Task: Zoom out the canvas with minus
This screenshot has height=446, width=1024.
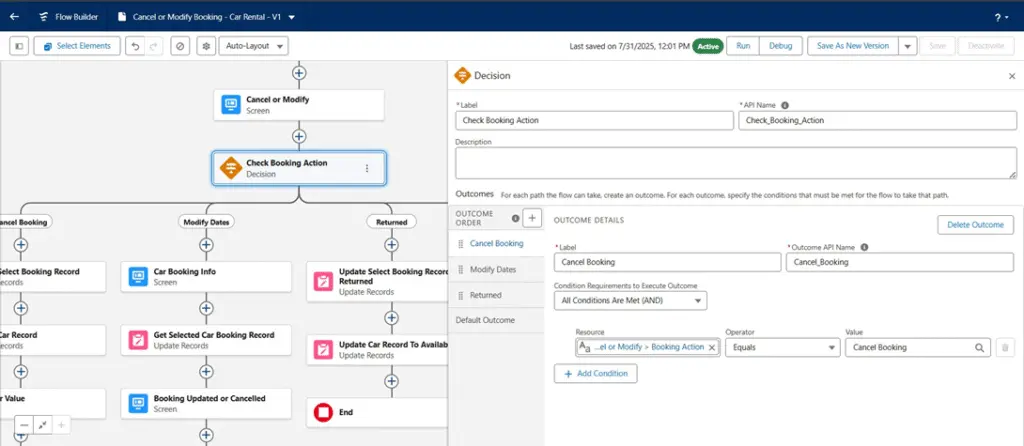Action: tap(24, 425)
